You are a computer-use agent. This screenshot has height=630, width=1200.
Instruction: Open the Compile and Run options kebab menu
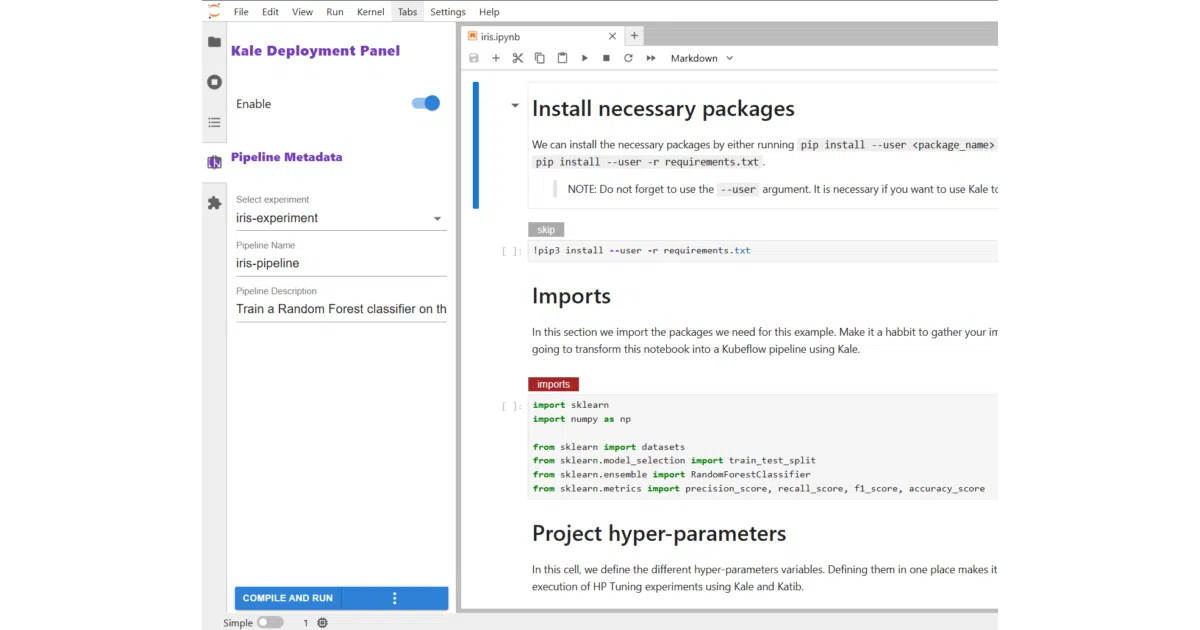pyautogui.click(x=395, y=598)
